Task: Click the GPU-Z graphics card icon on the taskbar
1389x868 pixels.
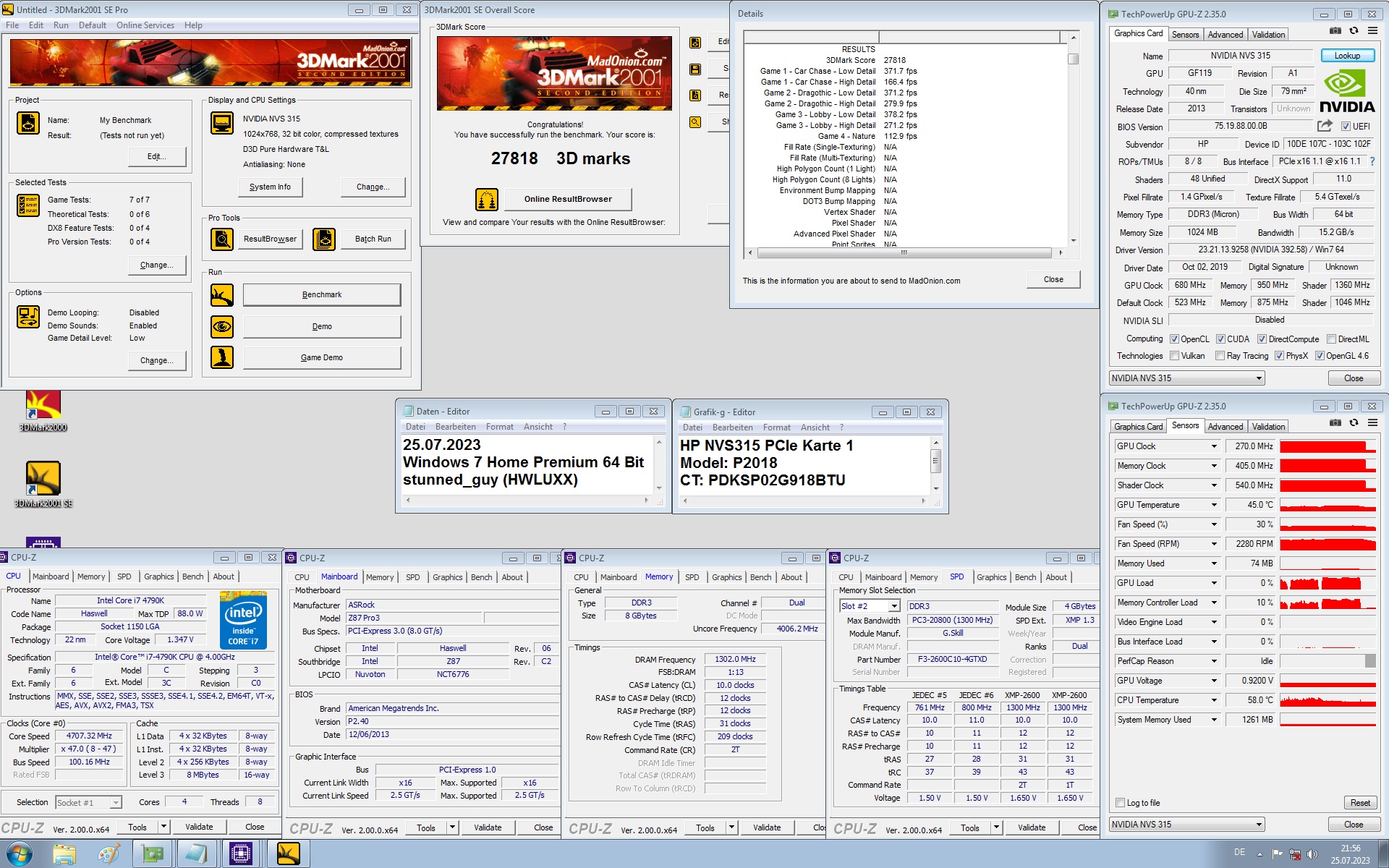Action: (x=153, y=854)
